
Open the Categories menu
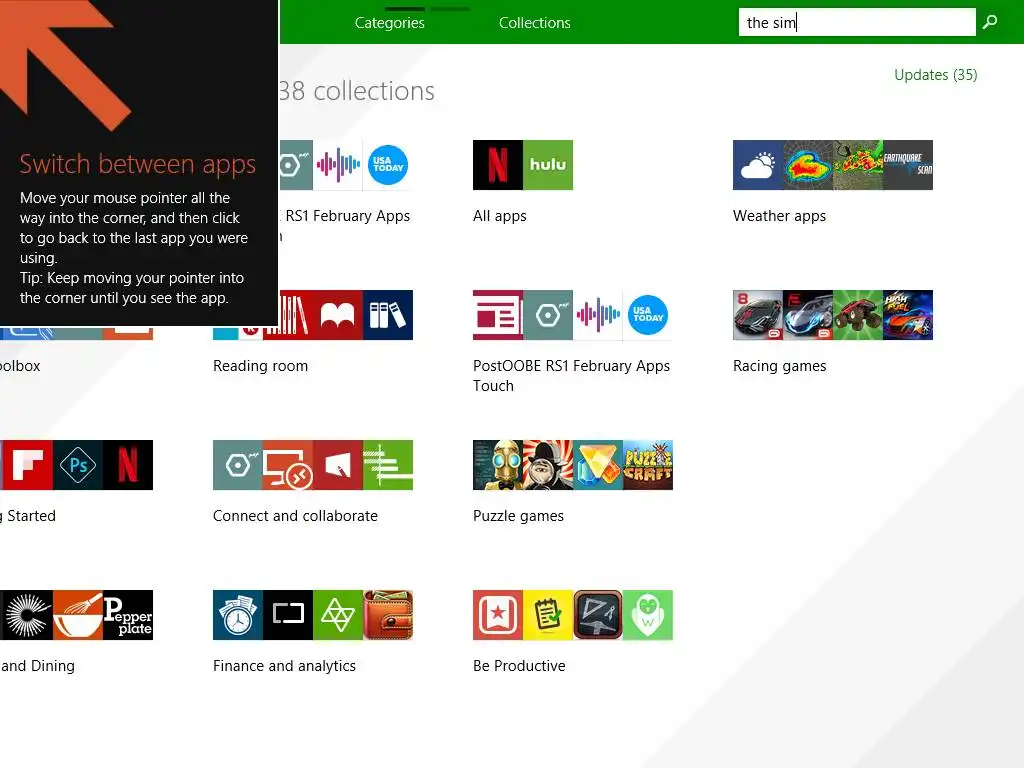pyautogui.click(x=390, y=23)
